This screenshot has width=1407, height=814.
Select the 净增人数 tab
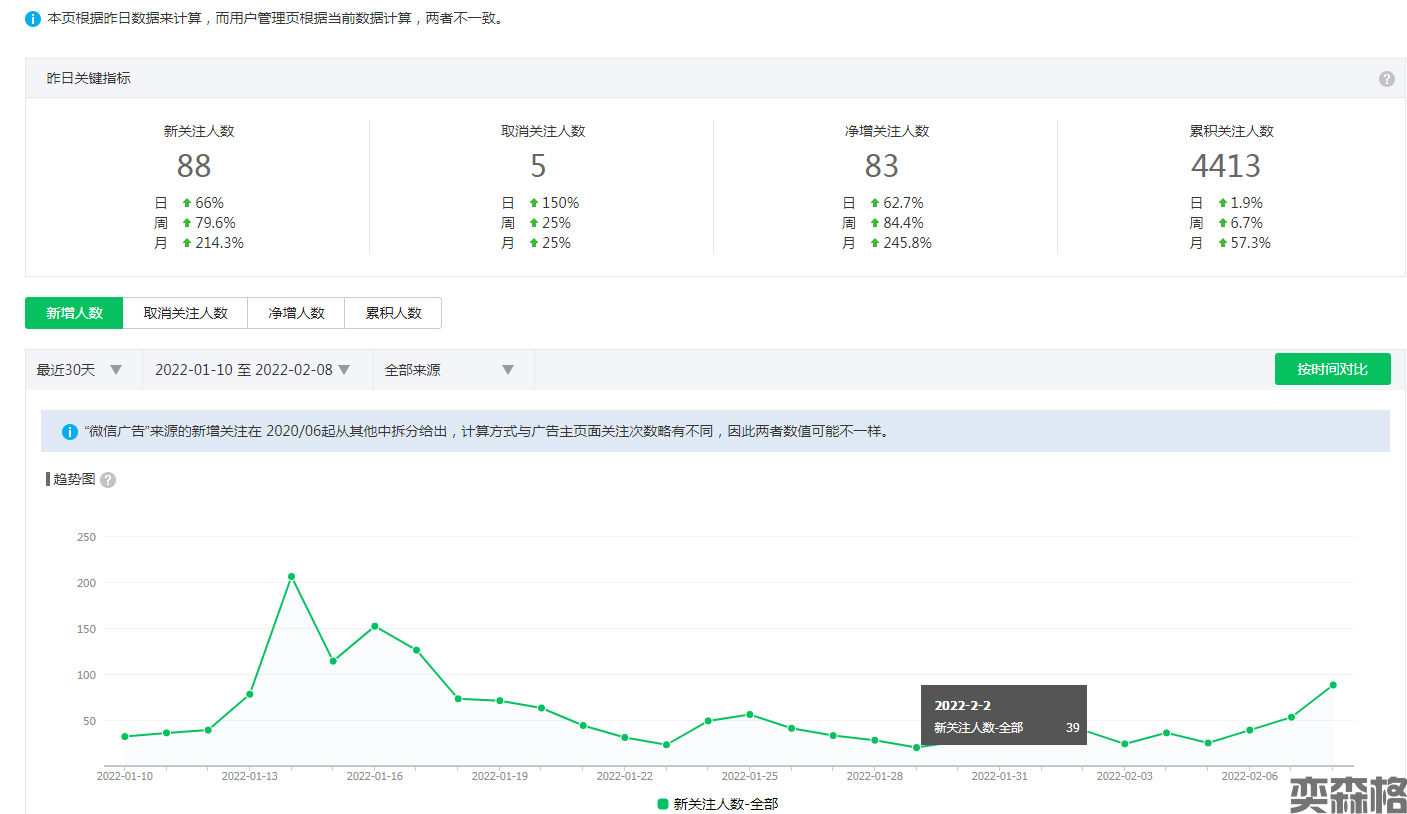point(296,313)
